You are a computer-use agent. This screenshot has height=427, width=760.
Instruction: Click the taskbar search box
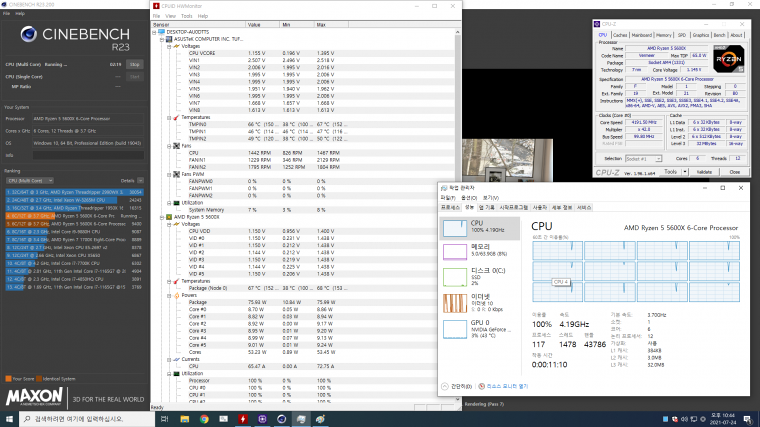point(86,419)
